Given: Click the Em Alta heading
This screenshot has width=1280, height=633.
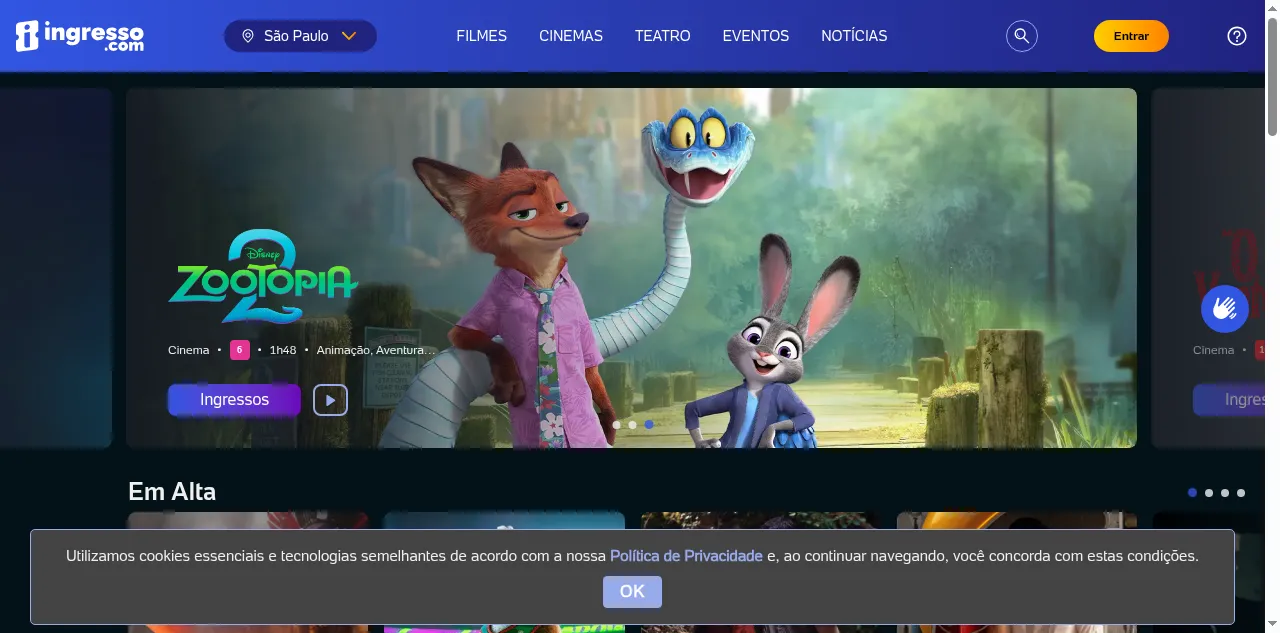Looking at the screenshot, I should click(172, 491).
